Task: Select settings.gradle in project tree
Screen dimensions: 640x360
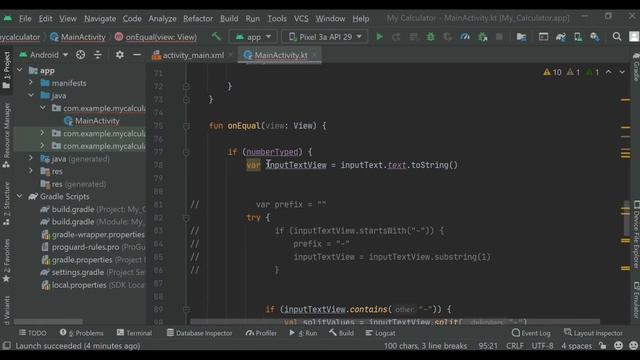Action: [x=92, y=272]
